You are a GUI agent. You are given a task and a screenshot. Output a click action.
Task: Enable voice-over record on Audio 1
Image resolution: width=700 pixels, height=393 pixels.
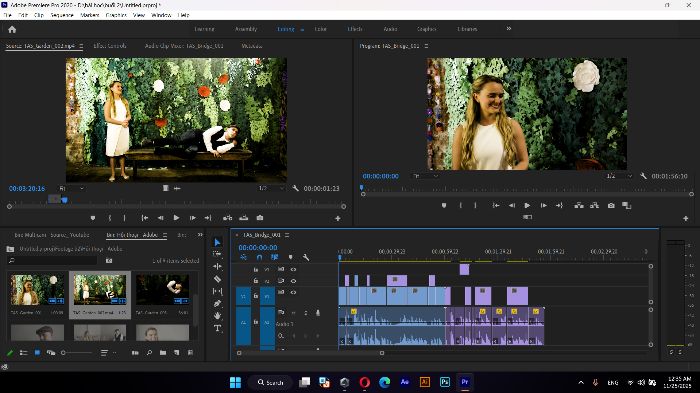[x=318, y=313]
